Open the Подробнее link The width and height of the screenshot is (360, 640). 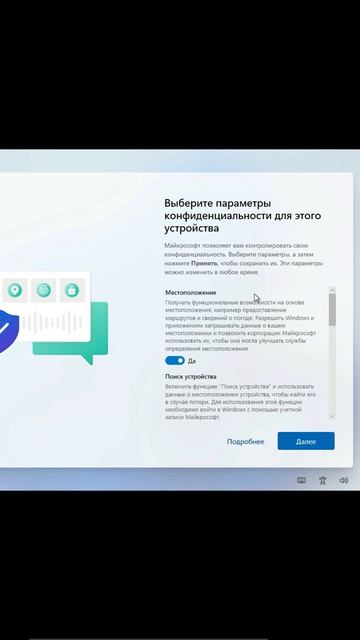coord(246,442)
